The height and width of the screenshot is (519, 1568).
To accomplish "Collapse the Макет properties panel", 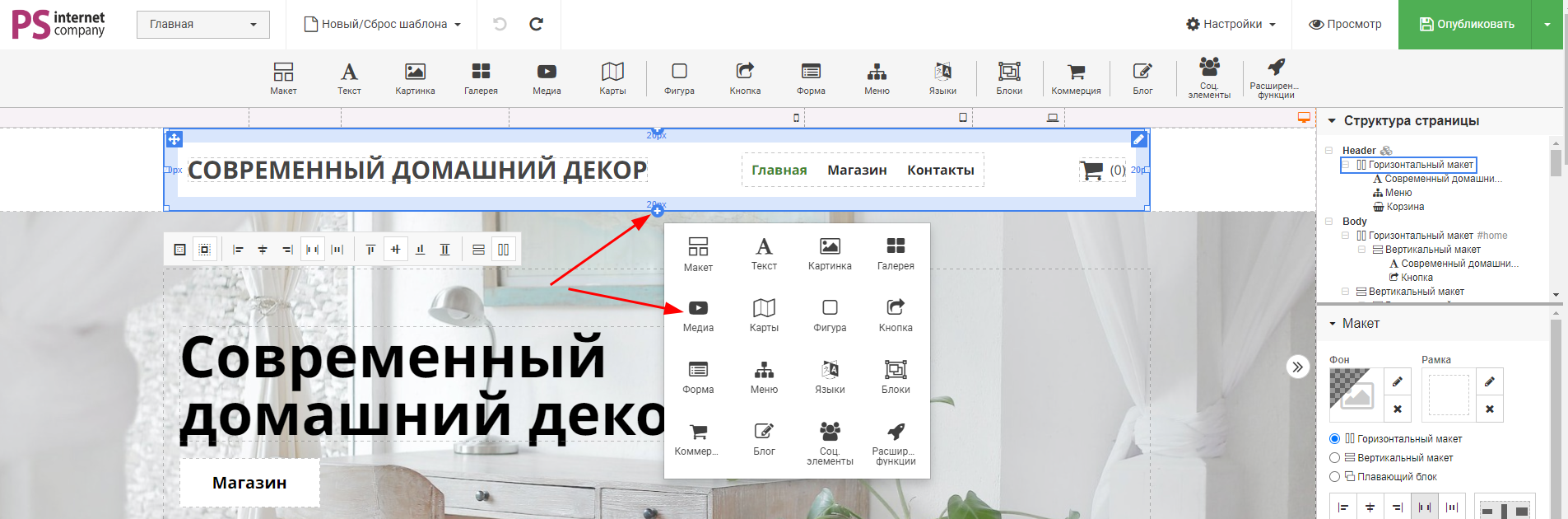I will [1333, 324].
